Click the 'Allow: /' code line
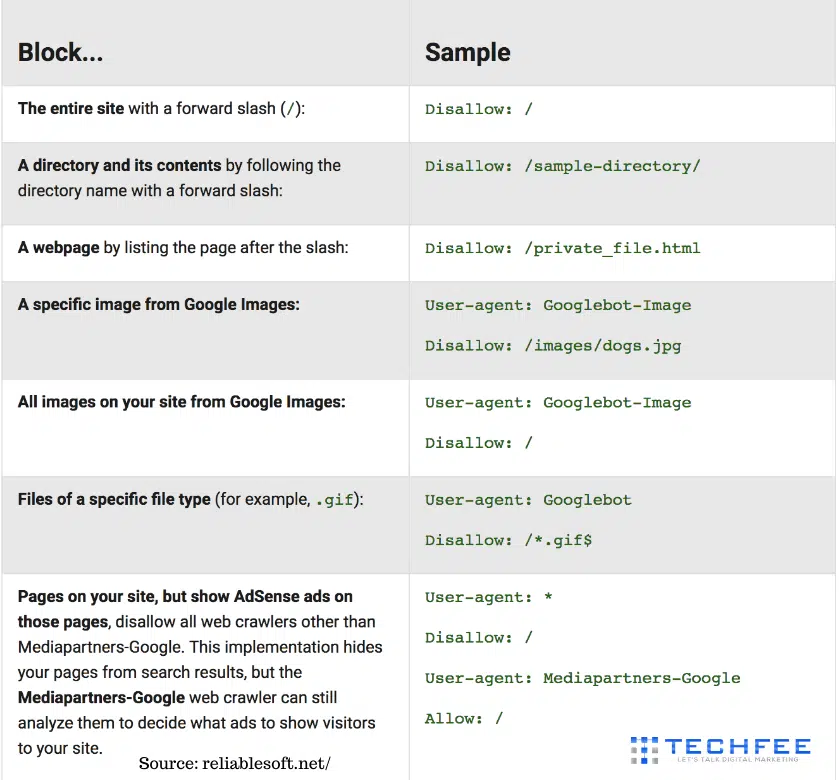The width and height of the screenshot is (839, 780). (x=464, y=718)
